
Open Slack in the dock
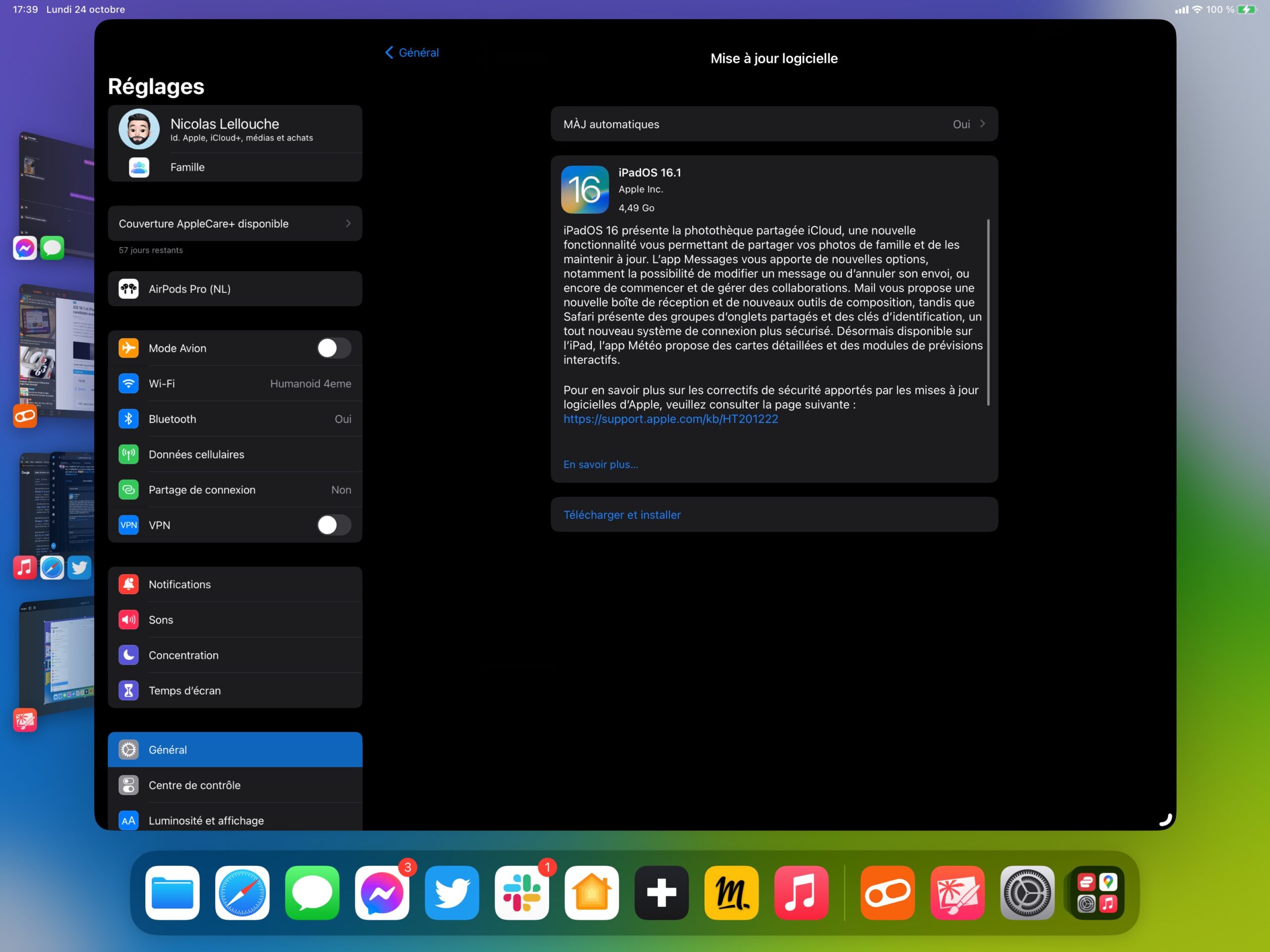point(522,892)
